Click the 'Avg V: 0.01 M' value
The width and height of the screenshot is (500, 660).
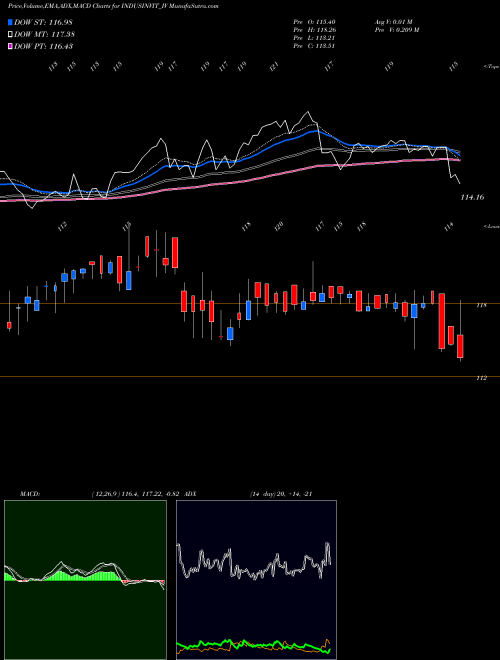point(394,21)
